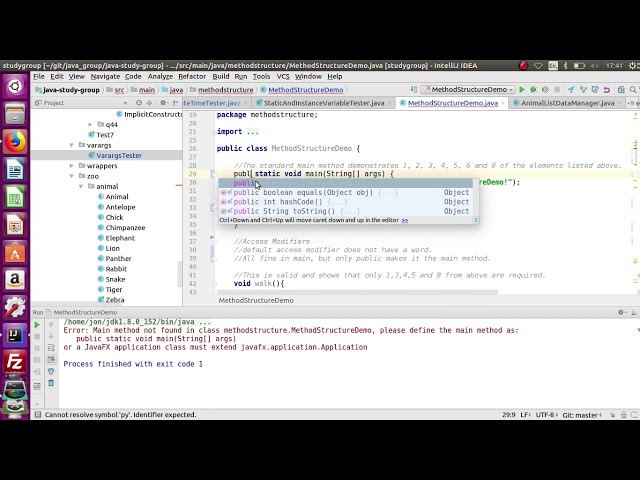The height and width of the screenshot is (480, 640).
Task: Open the File menu
Action: [39, 76]
